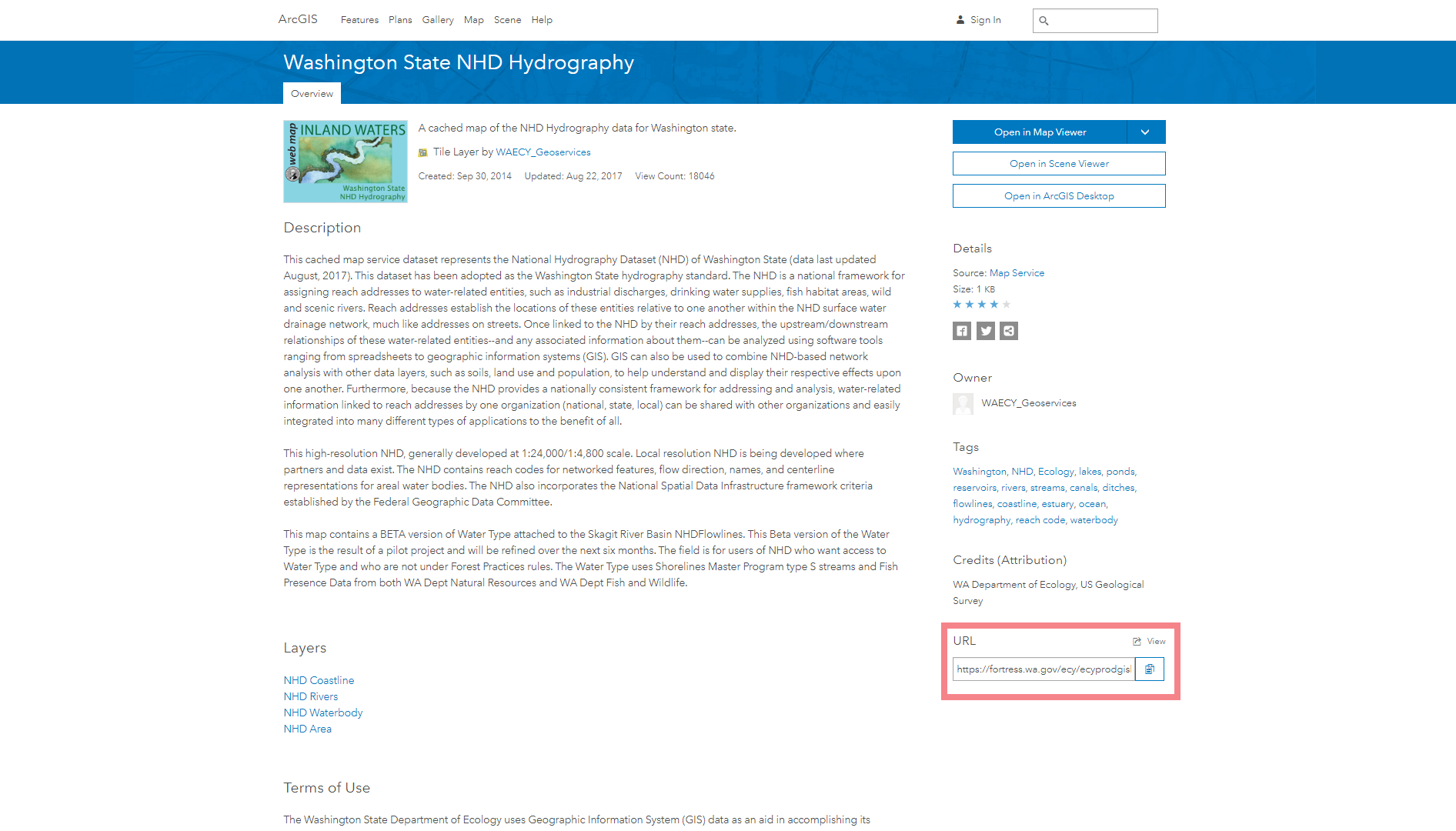Click the coastline tag
Image resolution: width=1456 pixels, height=831 pixels.
(1017, 504)
